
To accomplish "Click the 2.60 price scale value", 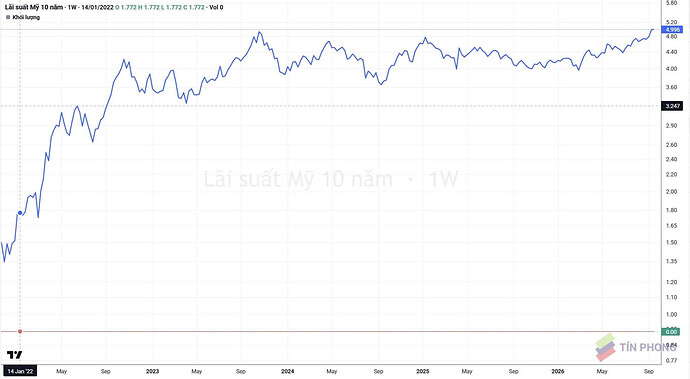I will pos(672,145).
